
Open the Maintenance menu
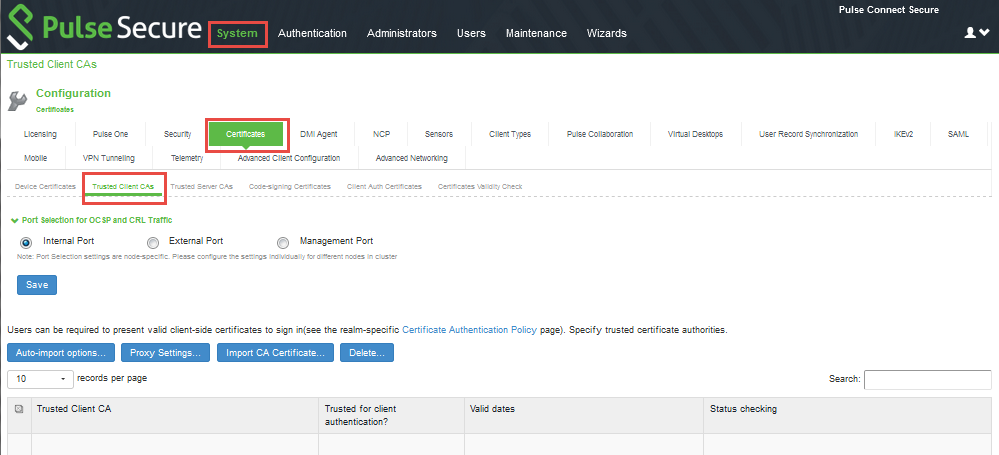tap(536, 33)
